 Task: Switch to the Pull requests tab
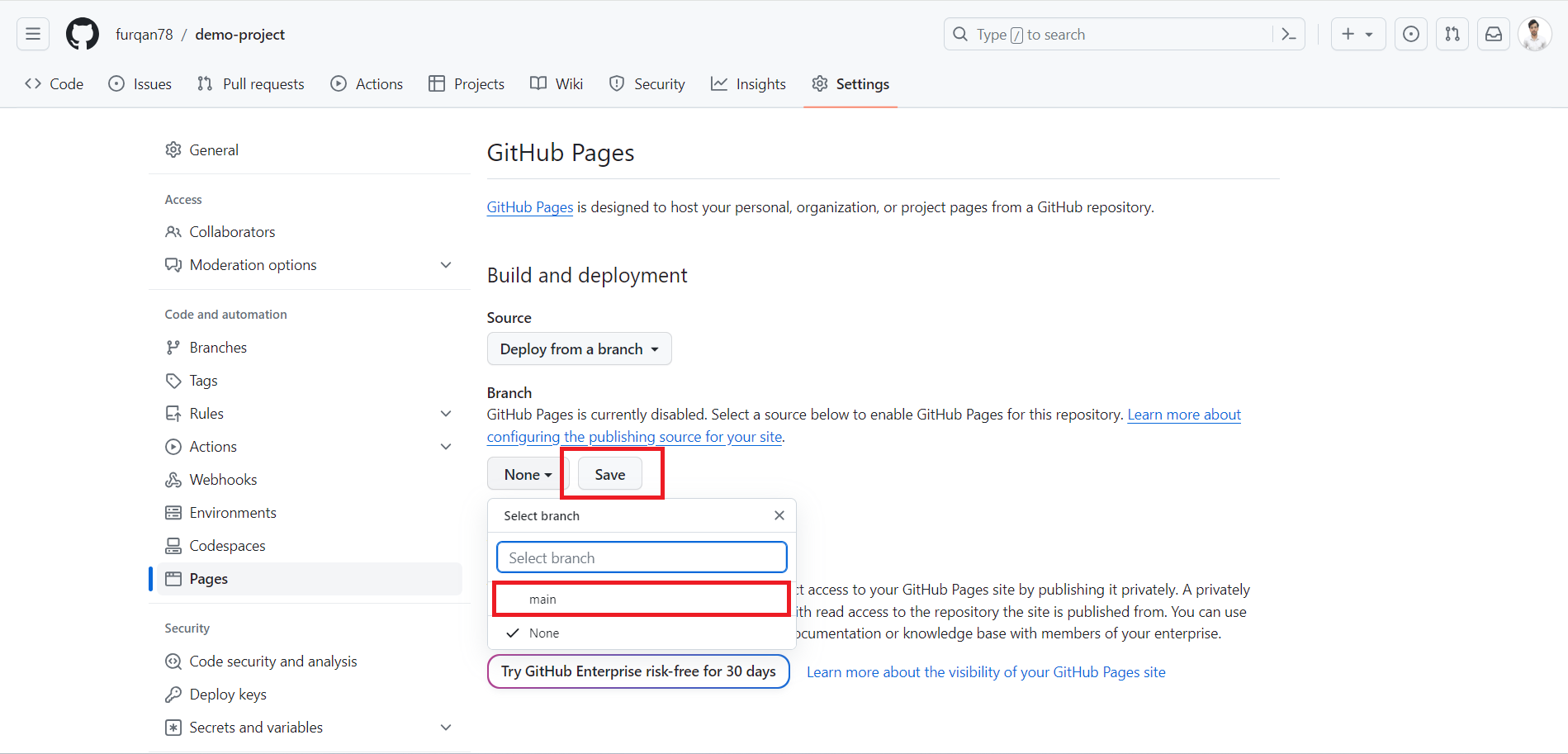click(251, 83)
